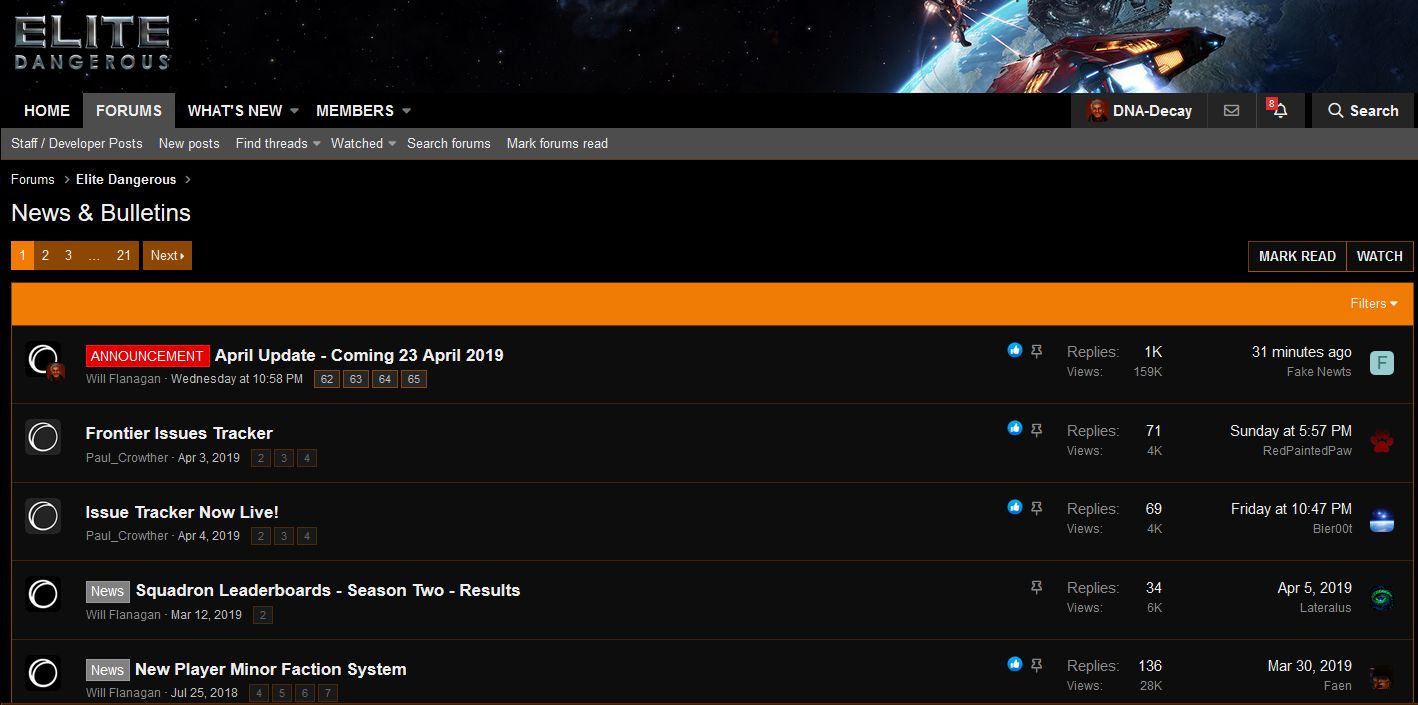Click thread starter avatar for Squadron Leaderboards
This screenshot has width=1418, height=705.
(x=43, y=595)
